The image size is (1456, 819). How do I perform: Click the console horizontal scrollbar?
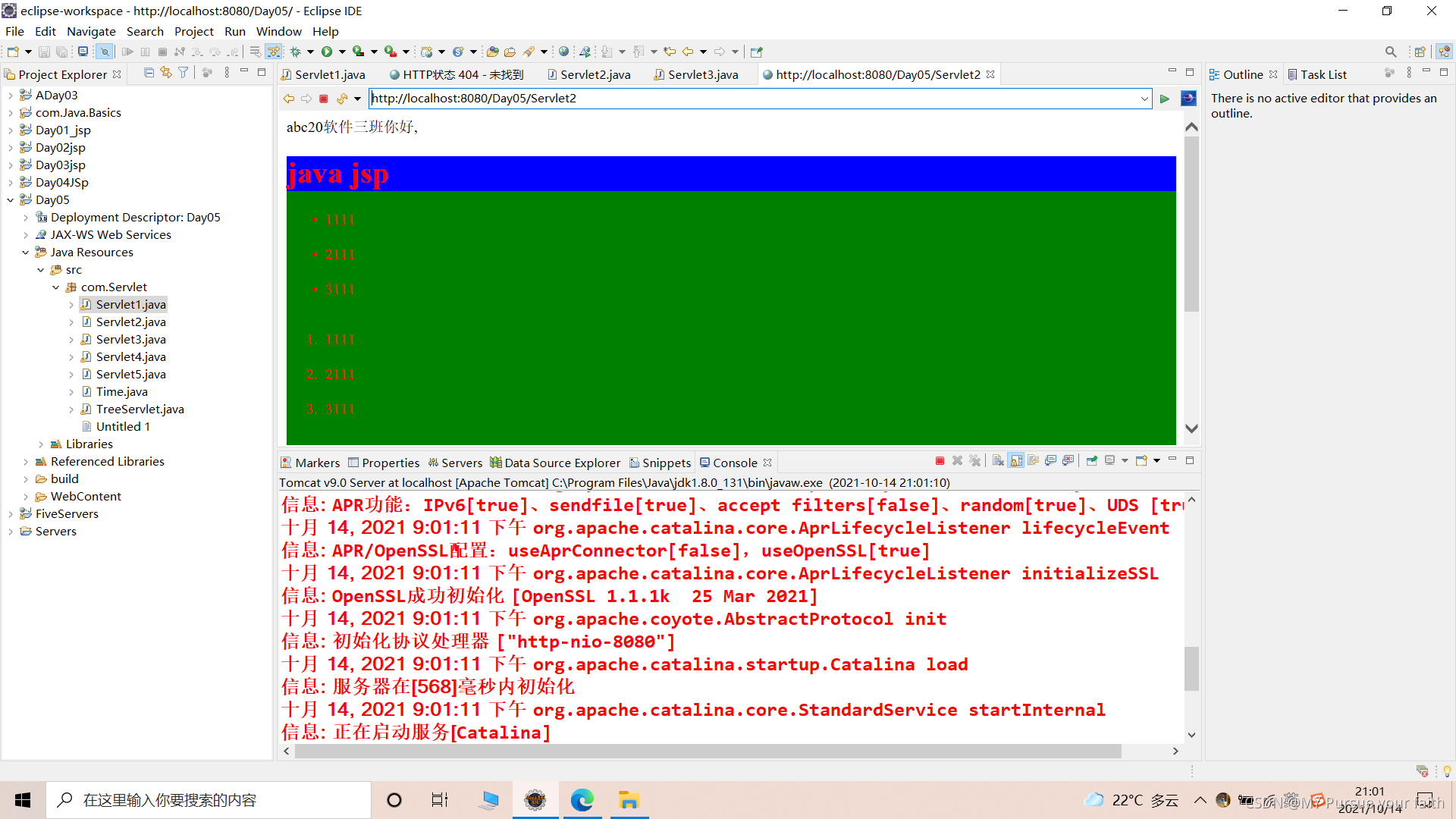(705, 751)
